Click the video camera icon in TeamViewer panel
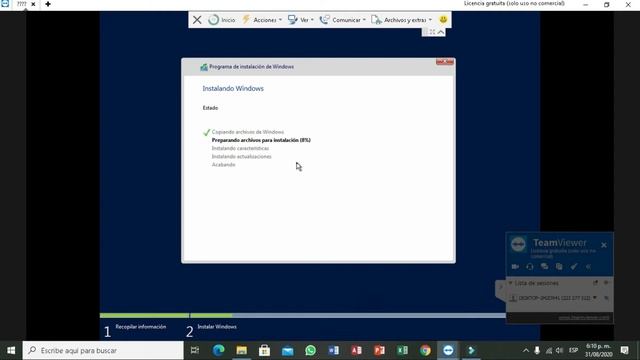The image size is (640, 360). point(515,267)
